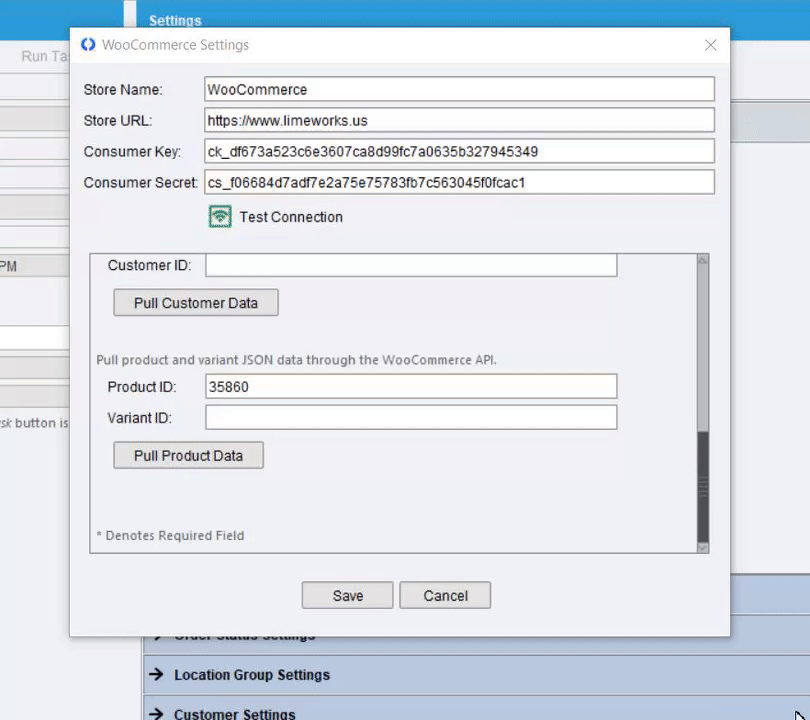Click the 'Pull product and variant JSON data' text

click(297, 360)
